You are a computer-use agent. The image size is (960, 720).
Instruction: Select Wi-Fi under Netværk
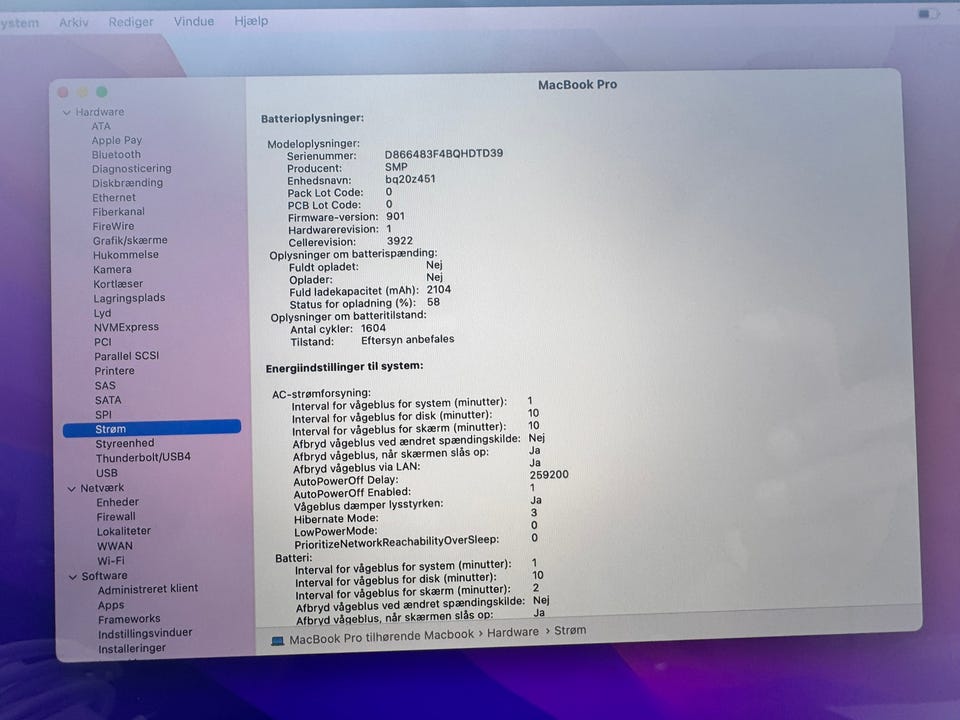point(111,561)
